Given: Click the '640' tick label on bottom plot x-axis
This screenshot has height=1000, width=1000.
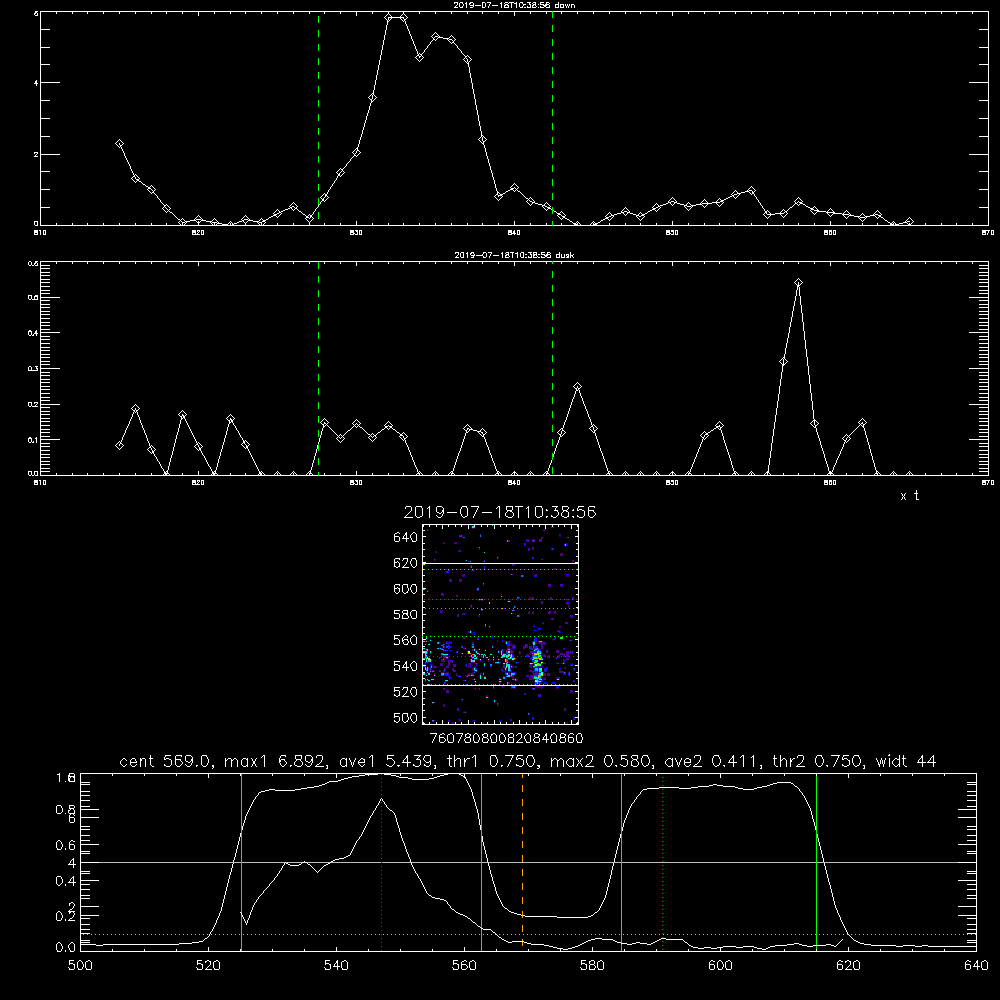Looking at the screenshot, I should coord(976,966).
